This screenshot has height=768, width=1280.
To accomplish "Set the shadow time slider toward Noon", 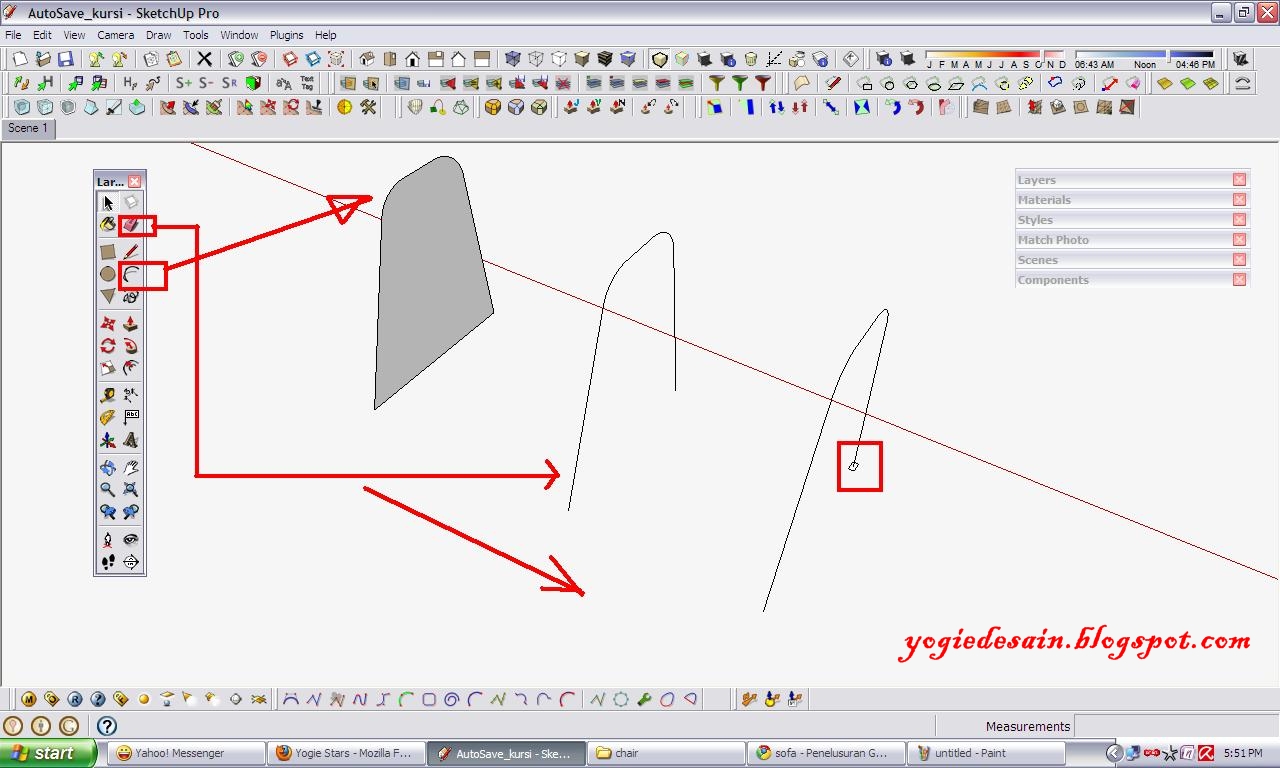I will tap(1146, 57).
